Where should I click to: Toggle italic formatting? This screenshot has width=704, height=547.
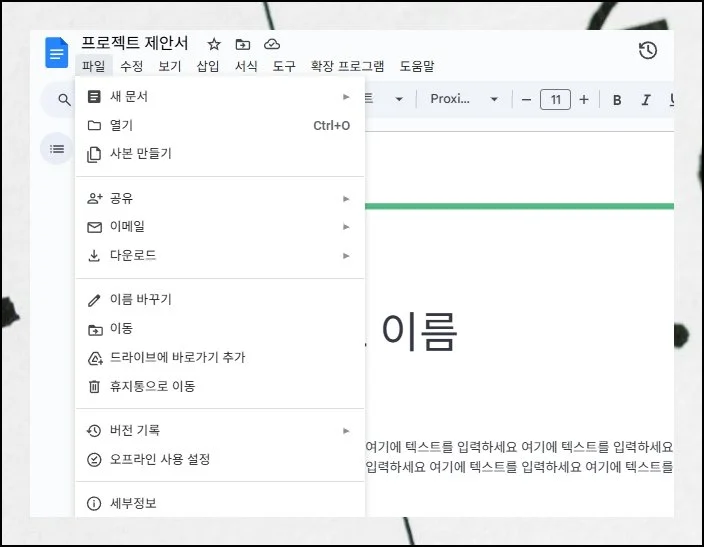pyautogui.click(x=646, y=100)
